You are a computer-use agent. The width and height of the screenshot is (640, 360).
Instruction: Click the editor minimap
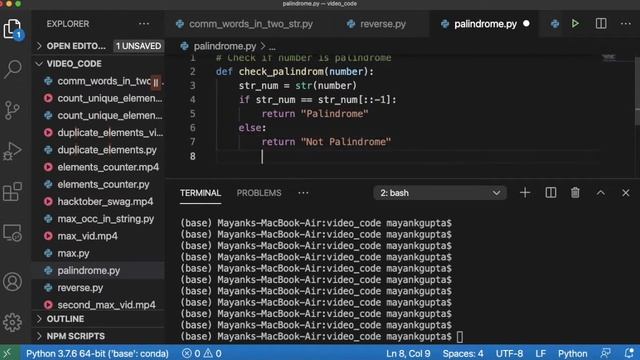coord(609,57)
